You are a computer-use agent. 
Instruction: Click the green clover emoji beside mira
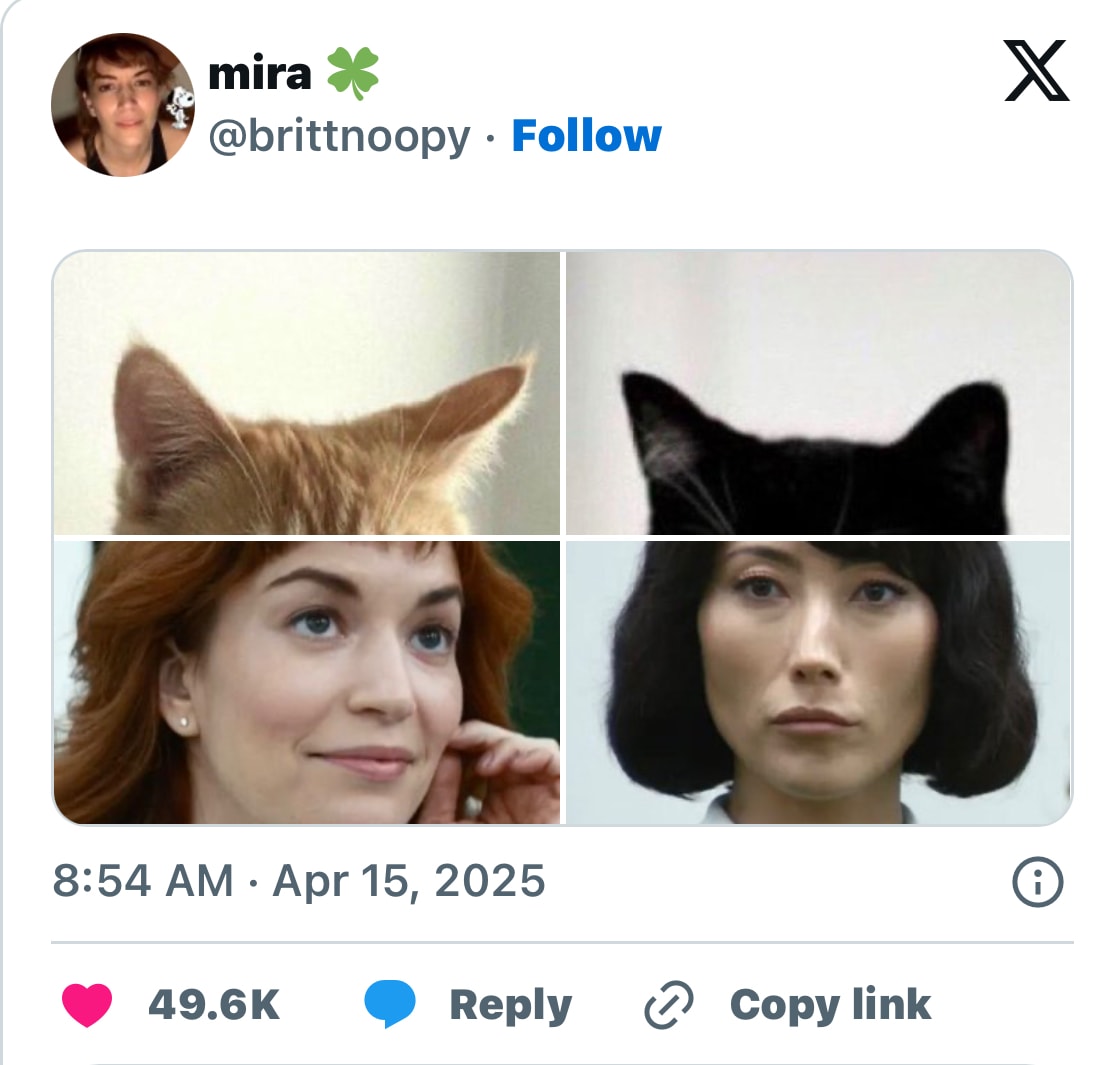click(x=353, y=74)
